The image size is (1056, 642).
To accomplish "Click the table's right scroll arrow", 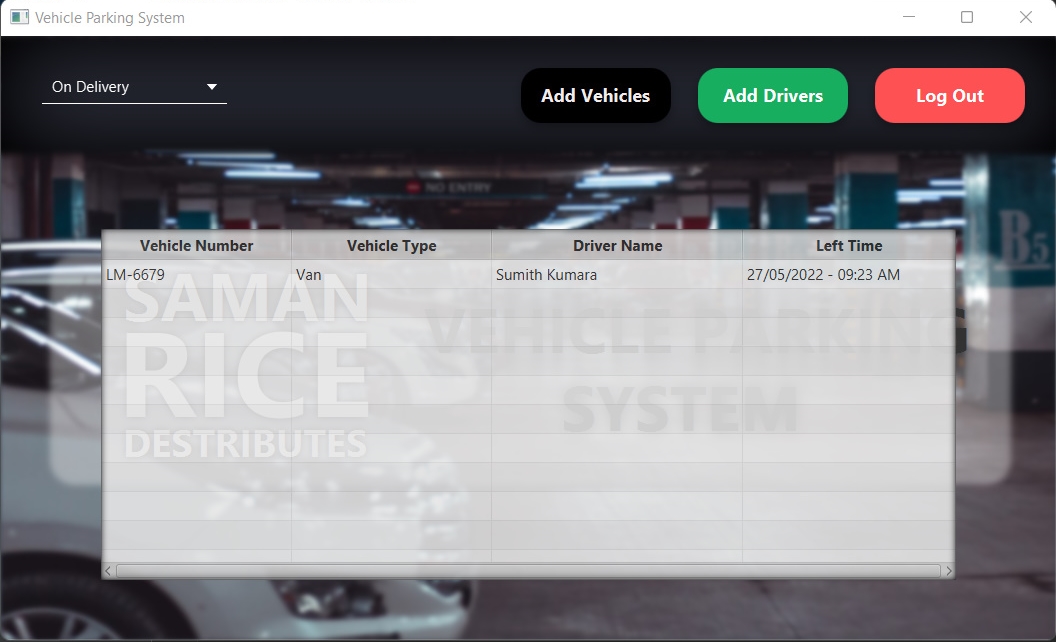I will point(948,571).
